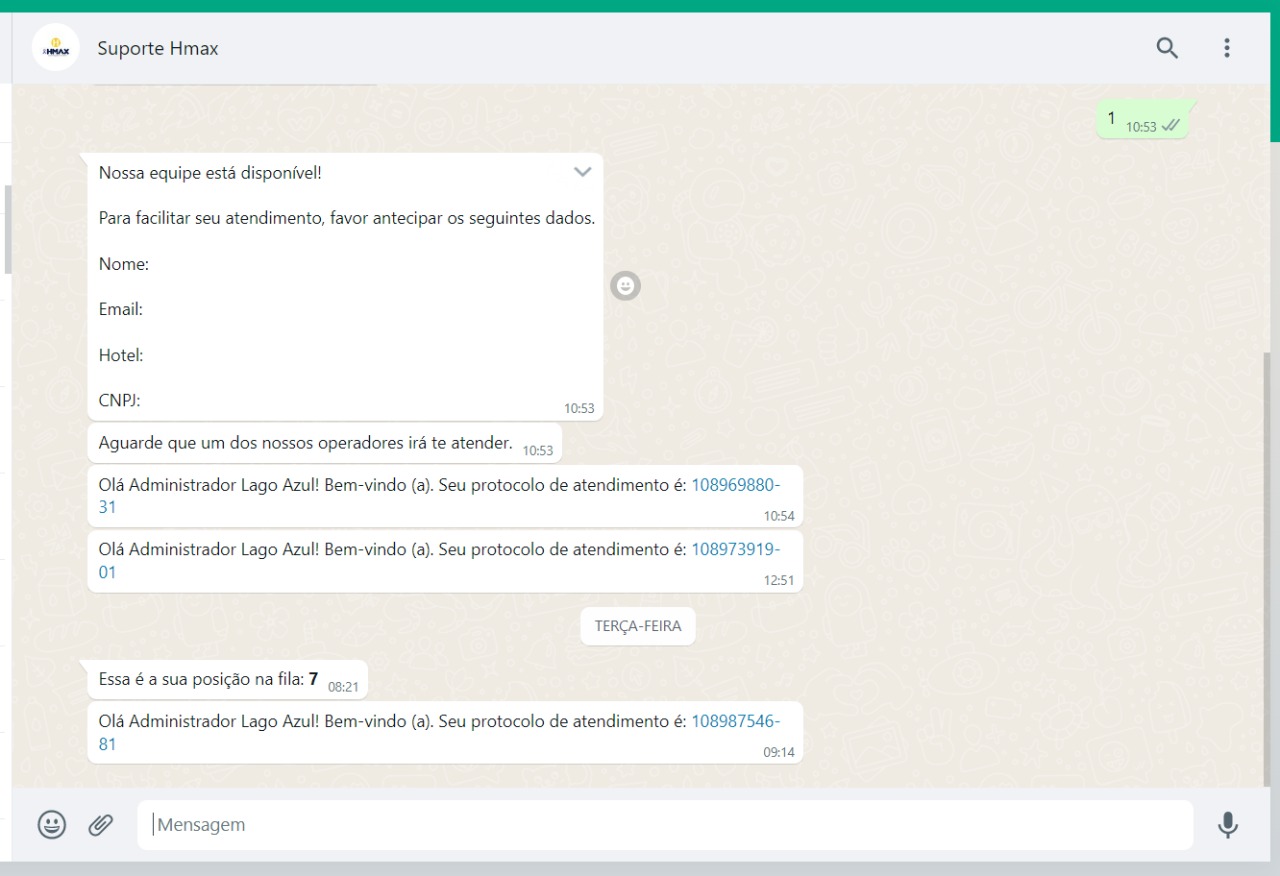Viewport: 1280px width, 876px height.
Task: Open protocol link 108987546-81
Action: 735,721
